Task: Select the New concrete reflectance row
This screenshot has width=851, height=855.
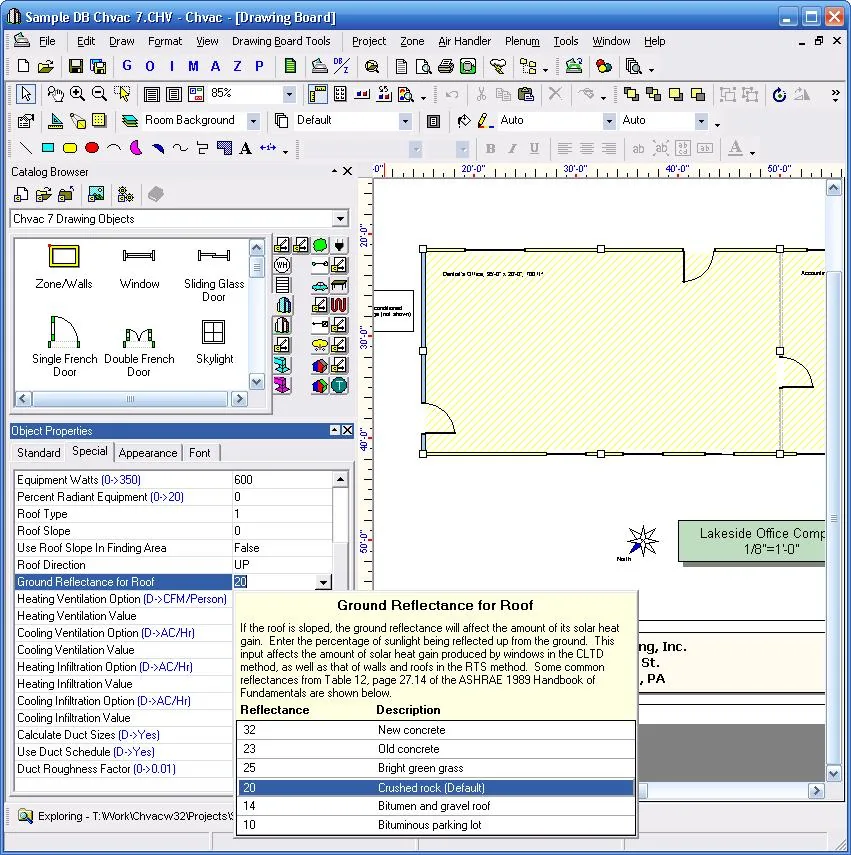Action: pos(436,730)
